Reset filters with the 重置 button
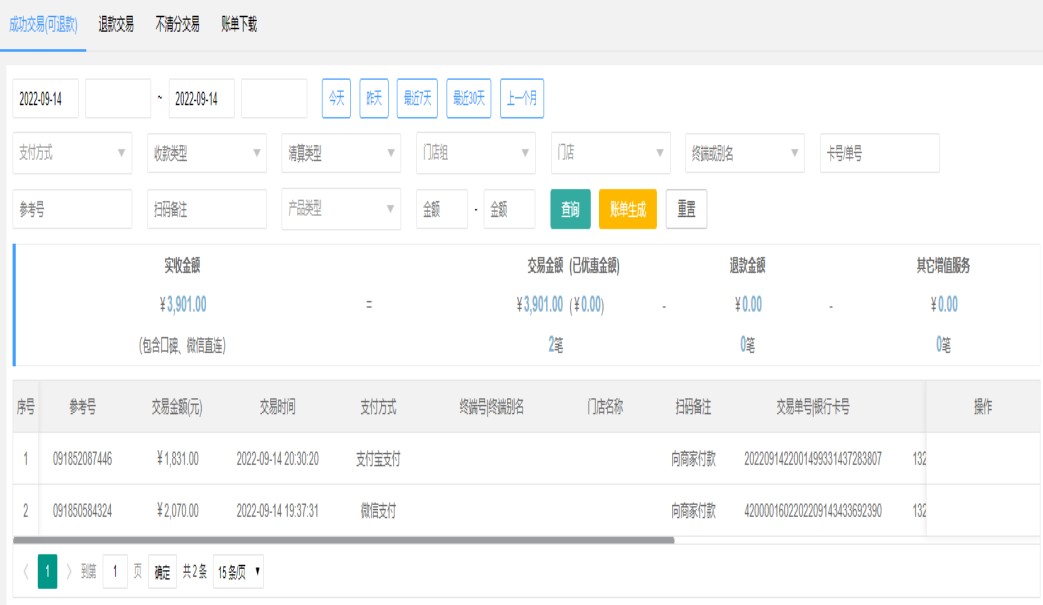This screenshot has height=605, width=1043. 686,209
